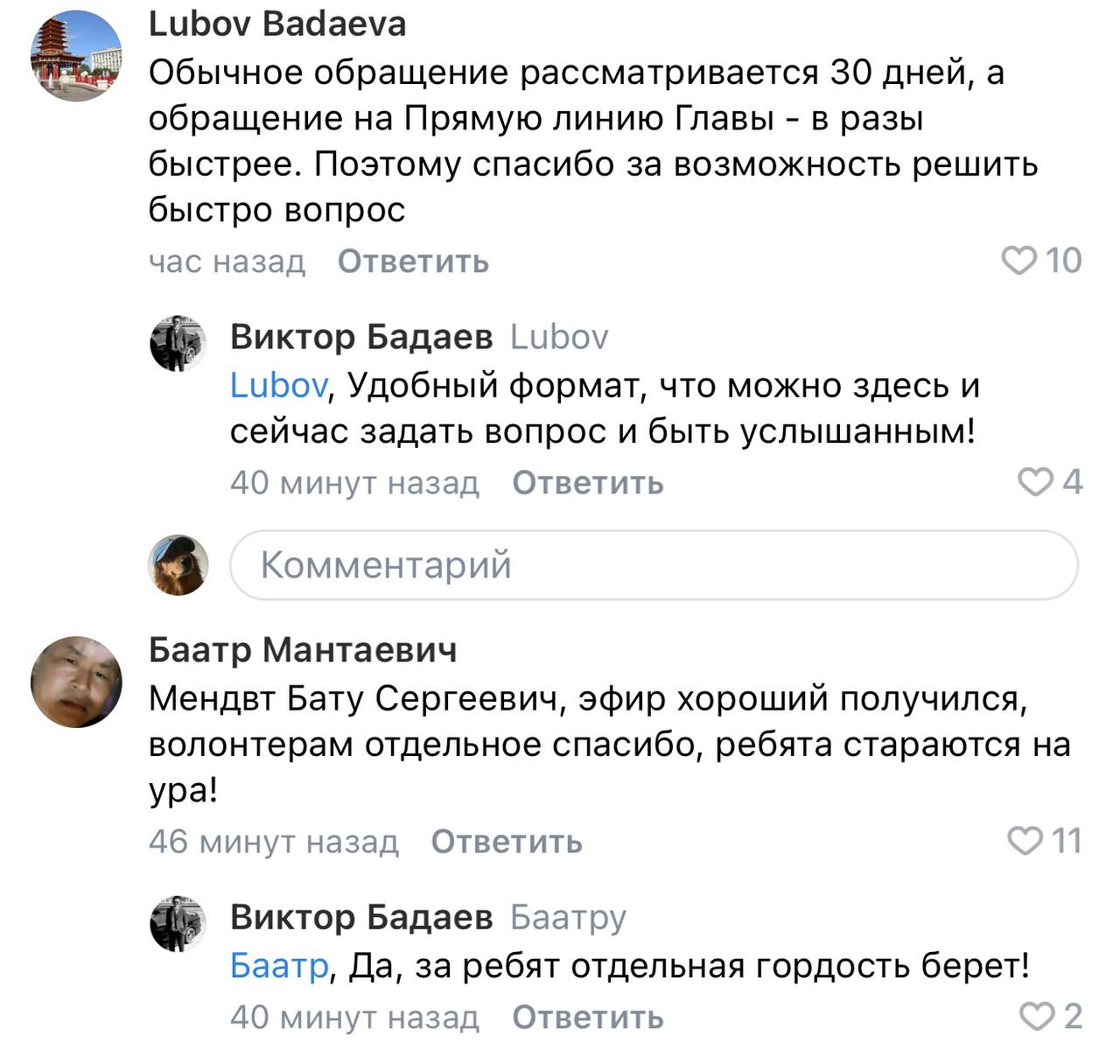This screenshot has width=1120, height=1064.
Task: Open Виктор Бадаев's avatar in first reply
Action: pyautogui.click(x=178, y=343)
